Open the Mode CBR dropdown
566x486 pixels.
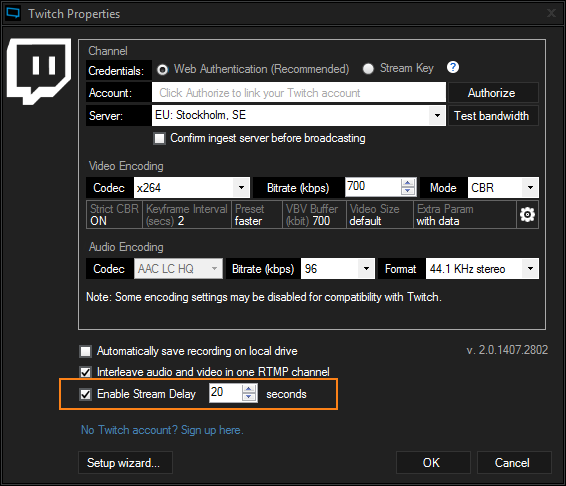click(530, 188)
